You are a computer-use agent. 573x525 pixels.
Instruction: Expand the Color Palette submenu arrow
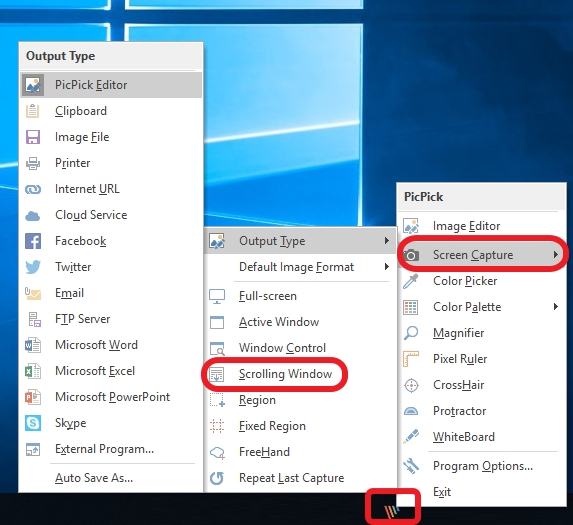[x=555, y=307]
